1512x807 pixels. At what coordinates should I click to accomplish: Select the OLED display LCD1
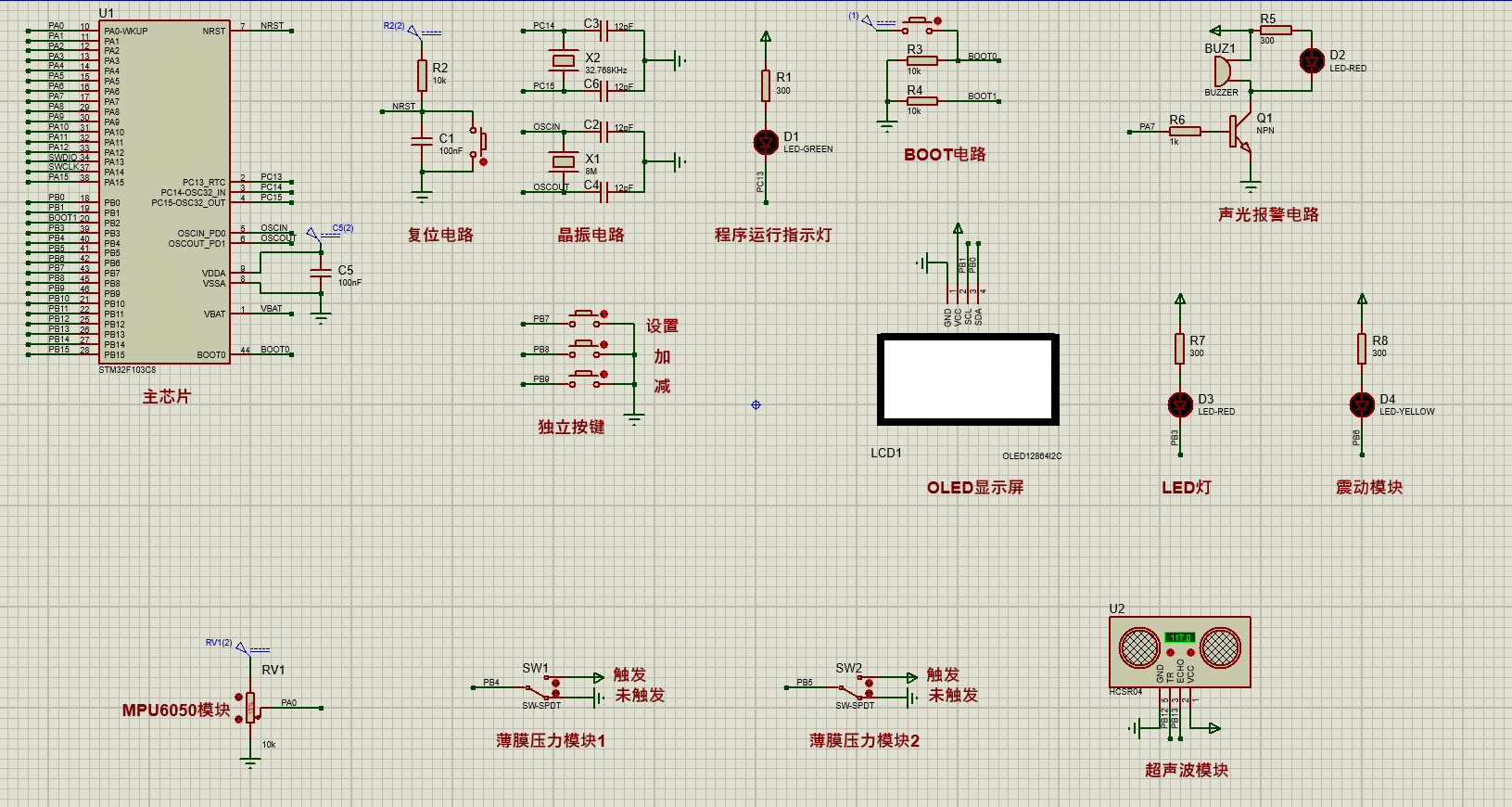point(968,379)
